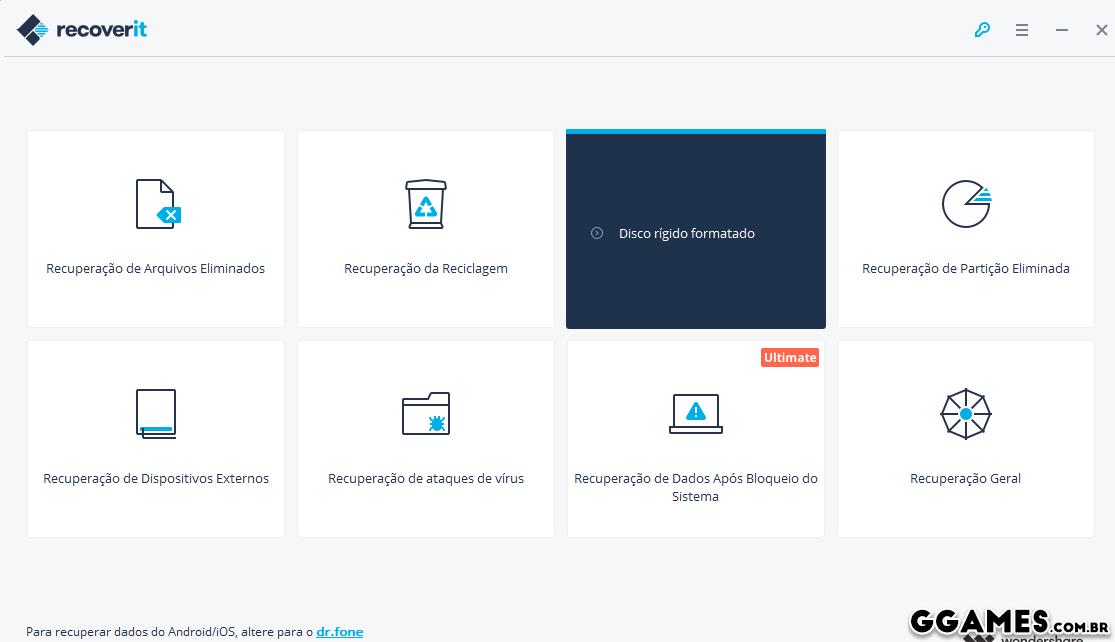Open registration via the key icon
This screenshot has width=1115, height=642.
982,30
